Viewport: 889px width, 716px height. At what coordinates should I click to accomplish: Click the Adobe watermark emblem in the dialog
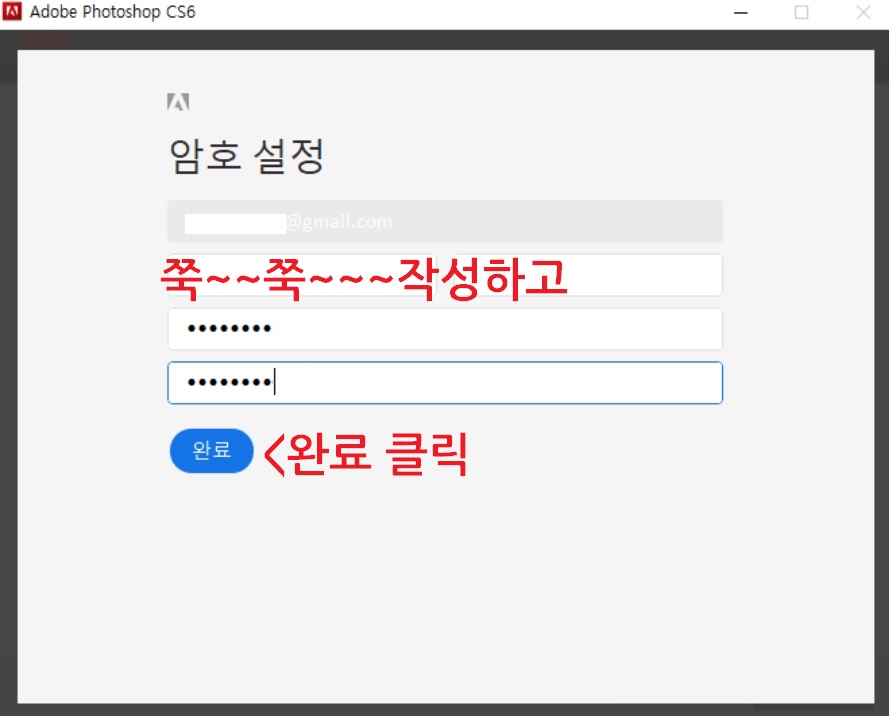(x=178, y=101)
